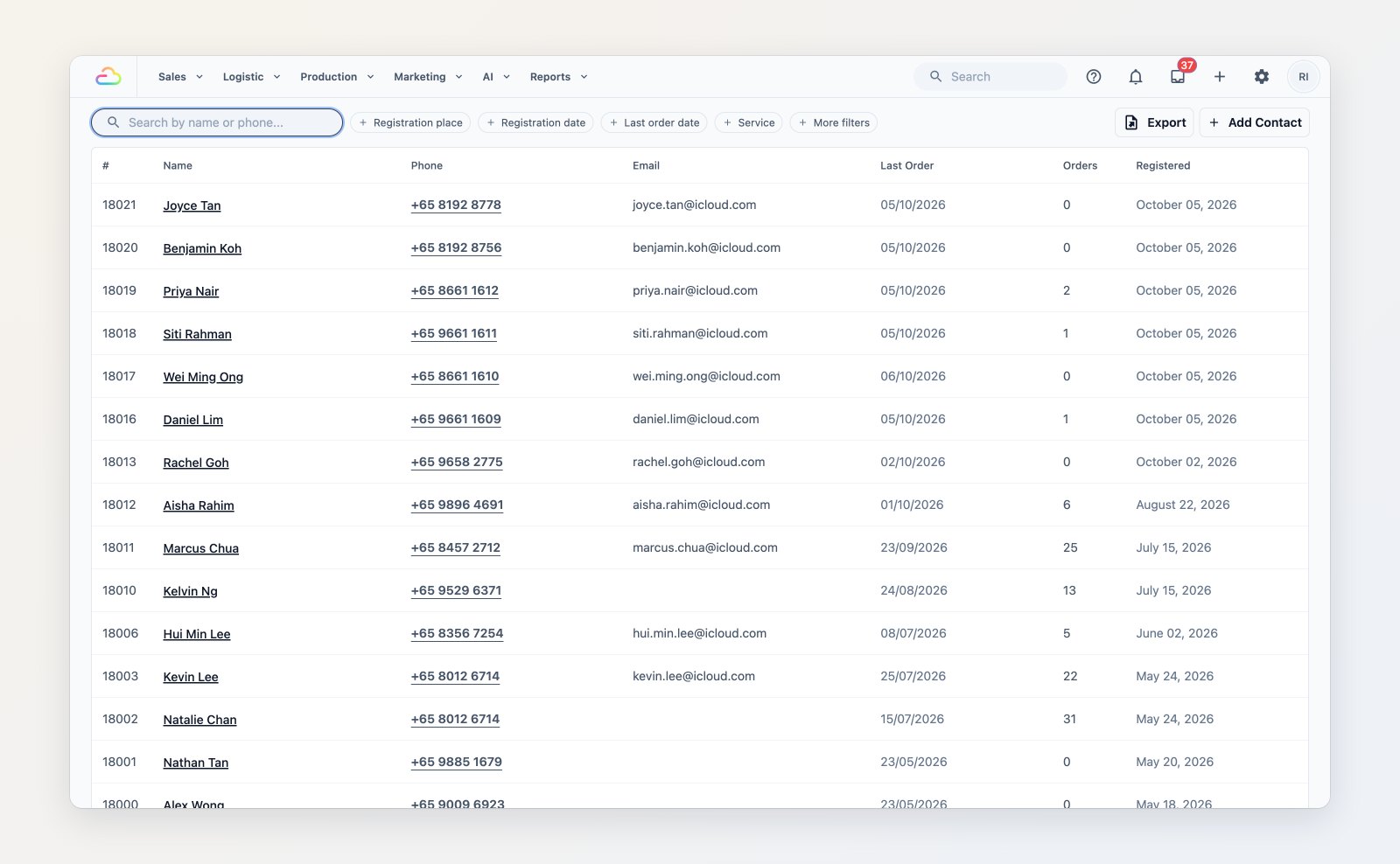Image resolution: width=1400 pixels, height=864 pixels.
Task: Open contact Wei Ming Ong
Action: [203, 377]
